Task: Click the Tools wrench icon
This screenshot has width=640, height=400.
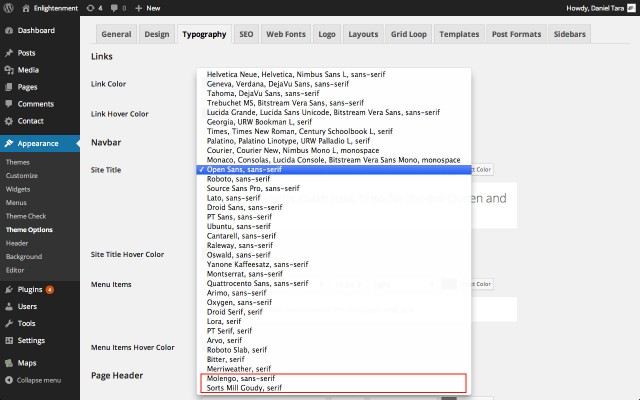Action: [x=9, y=324]
